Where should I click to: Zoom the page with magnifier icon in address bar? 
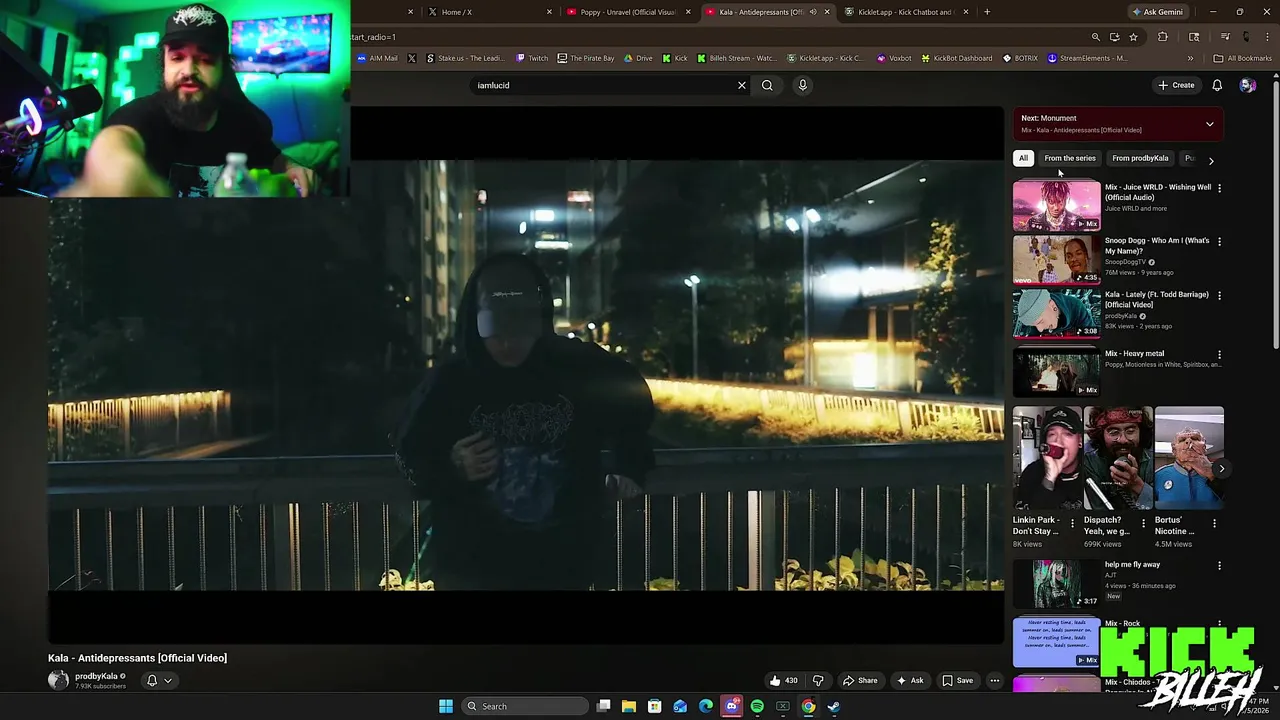(x=1096, y=37)
